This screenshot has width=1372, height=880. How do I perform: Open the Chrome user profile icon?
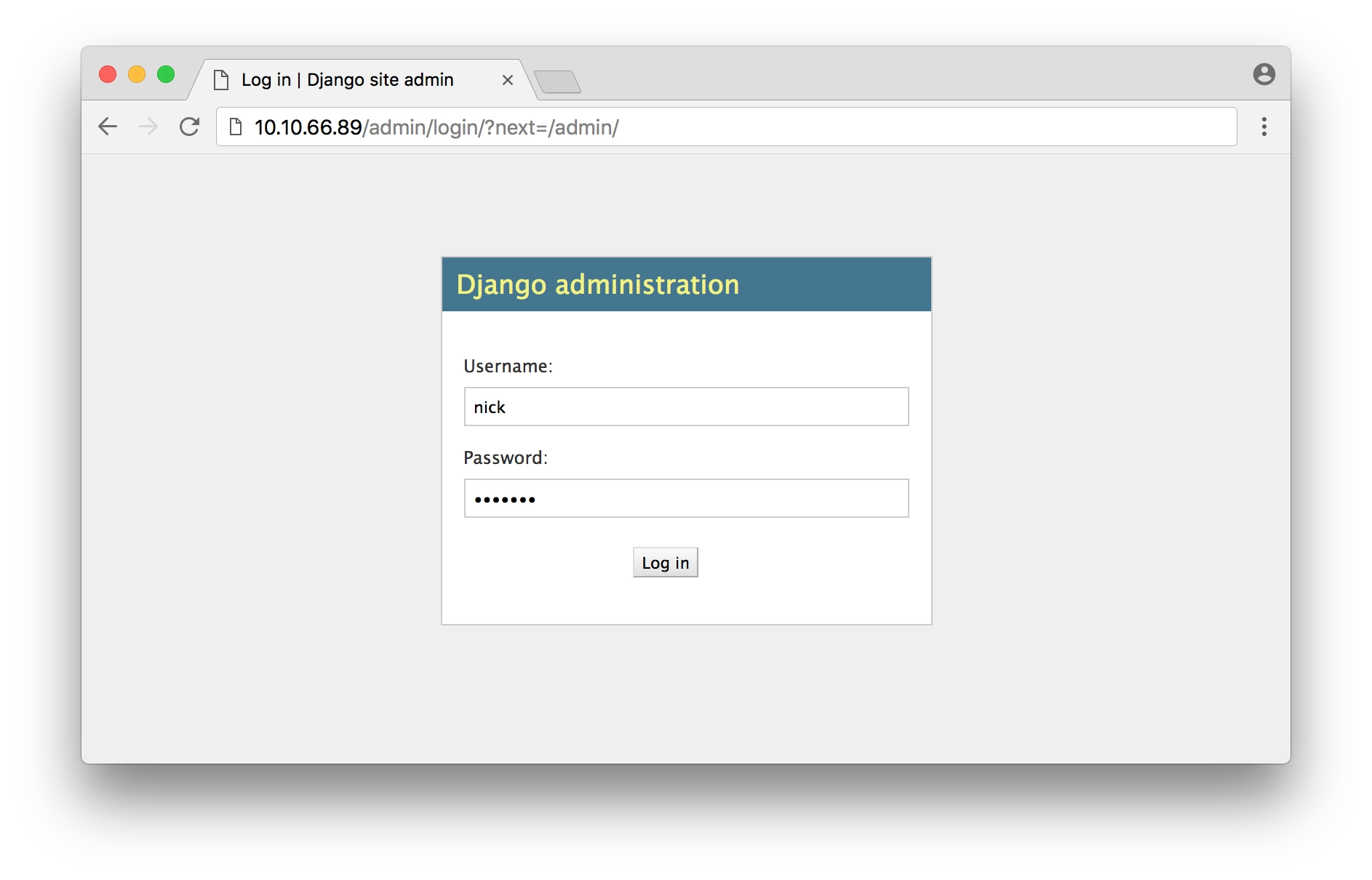(x=1264, y=74)
